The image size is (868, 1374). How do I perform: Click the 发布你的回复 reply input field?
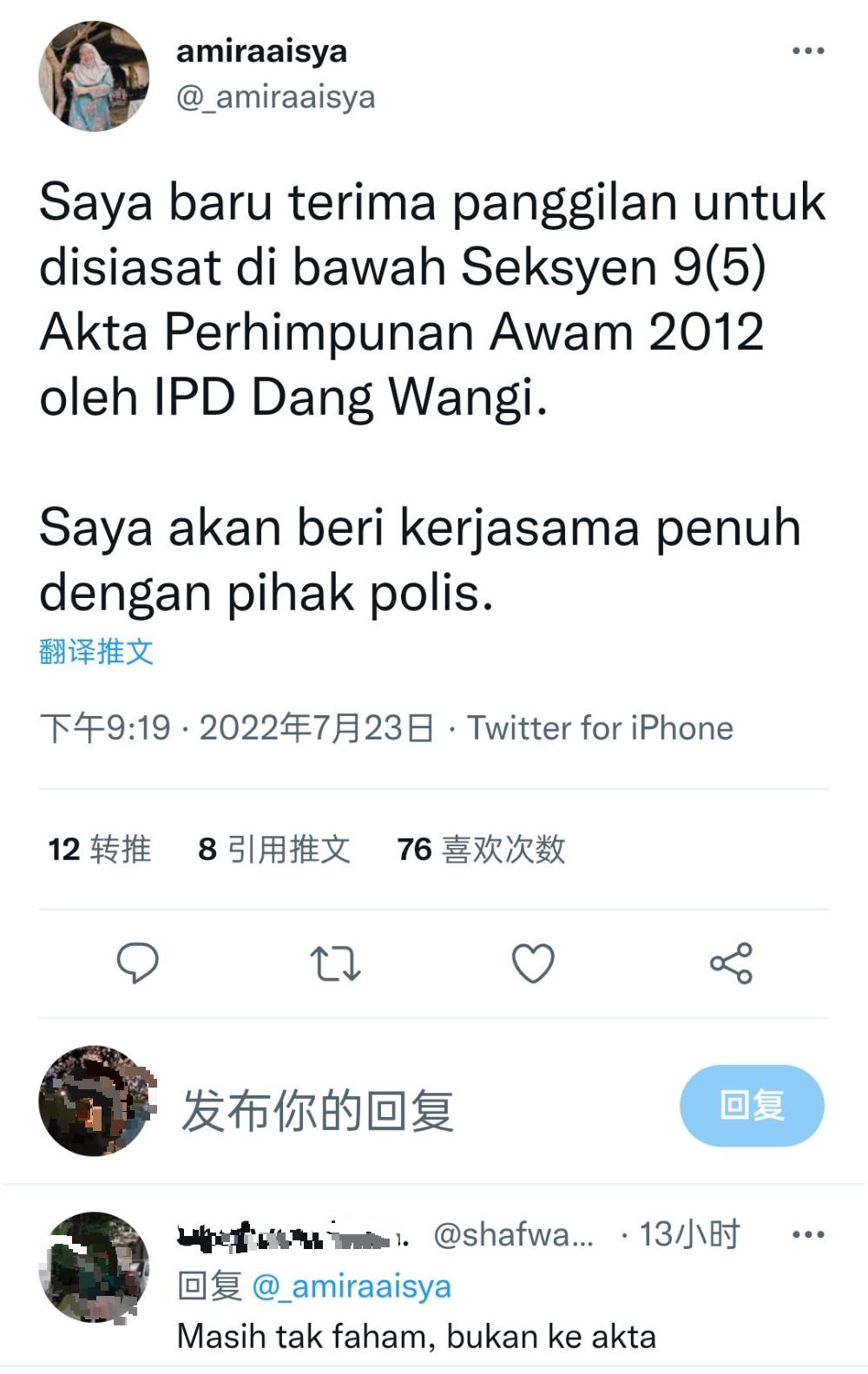pos(318,1110)
